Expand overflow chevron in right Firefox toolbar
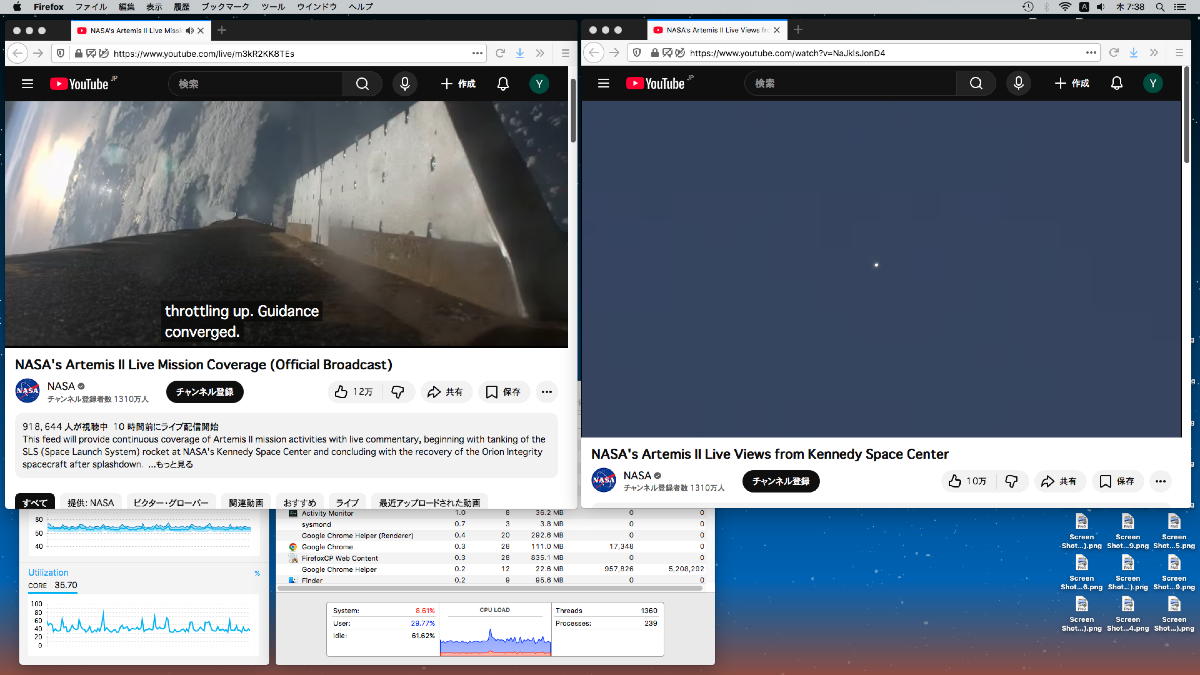 click(1154, 53)
